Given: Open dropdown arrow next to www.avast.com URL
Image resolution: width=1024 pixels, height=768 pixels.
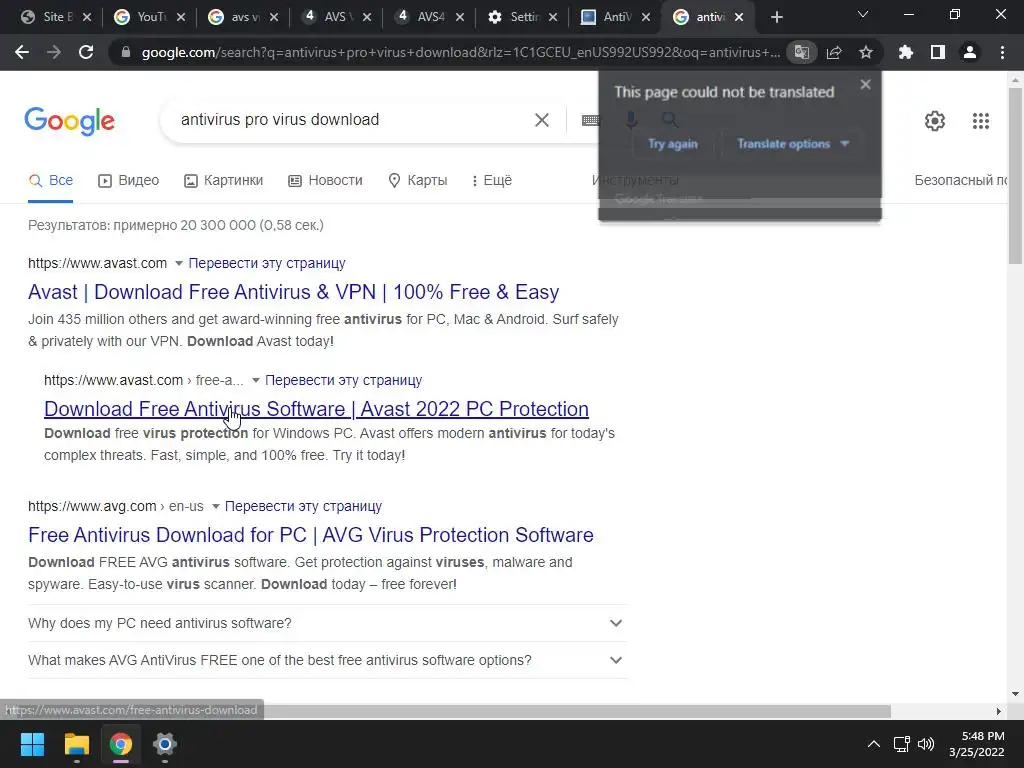Looking at the screenshot, I should coord(178,264).
